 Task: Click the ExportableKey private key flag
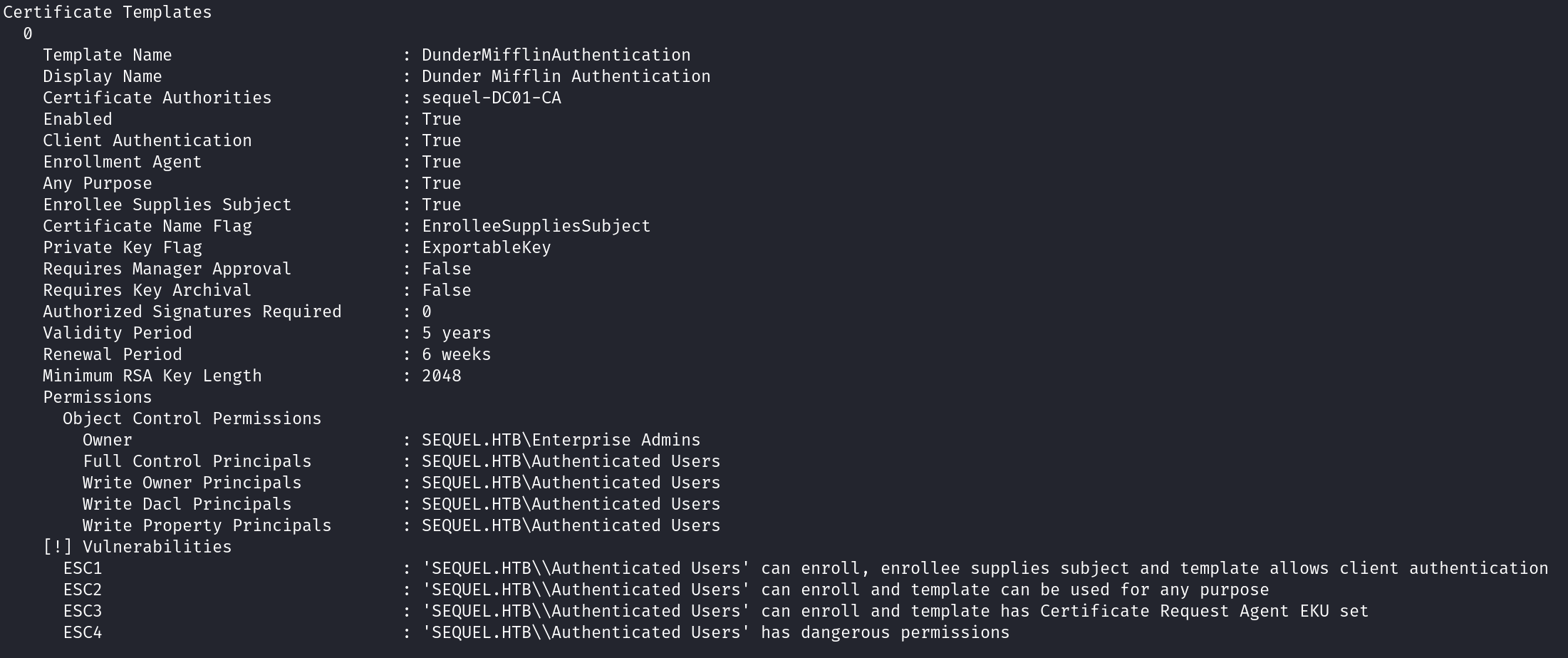tap(486, 247)
